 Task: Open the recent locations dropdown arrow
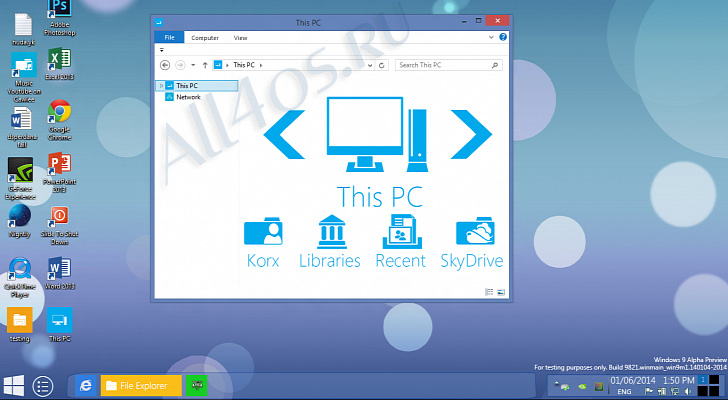pyautogui.click(x=193, y=65)
